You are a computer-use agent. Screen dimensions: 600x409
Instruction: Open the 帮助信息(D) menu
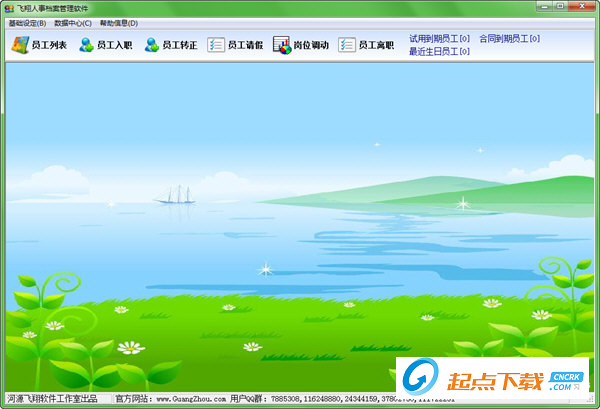(119, 23)
